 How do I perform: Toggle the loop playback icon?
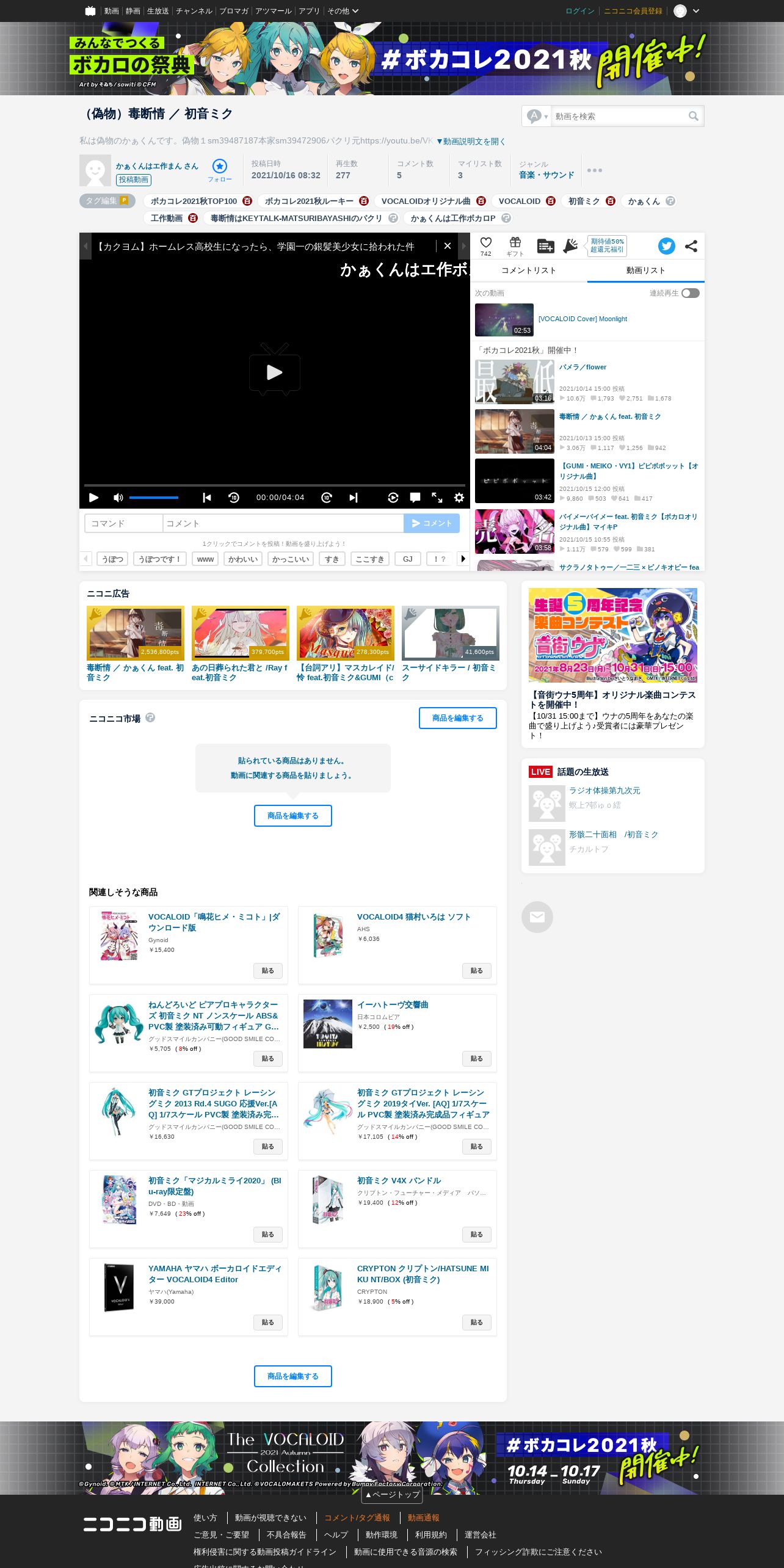click(393, 498)
